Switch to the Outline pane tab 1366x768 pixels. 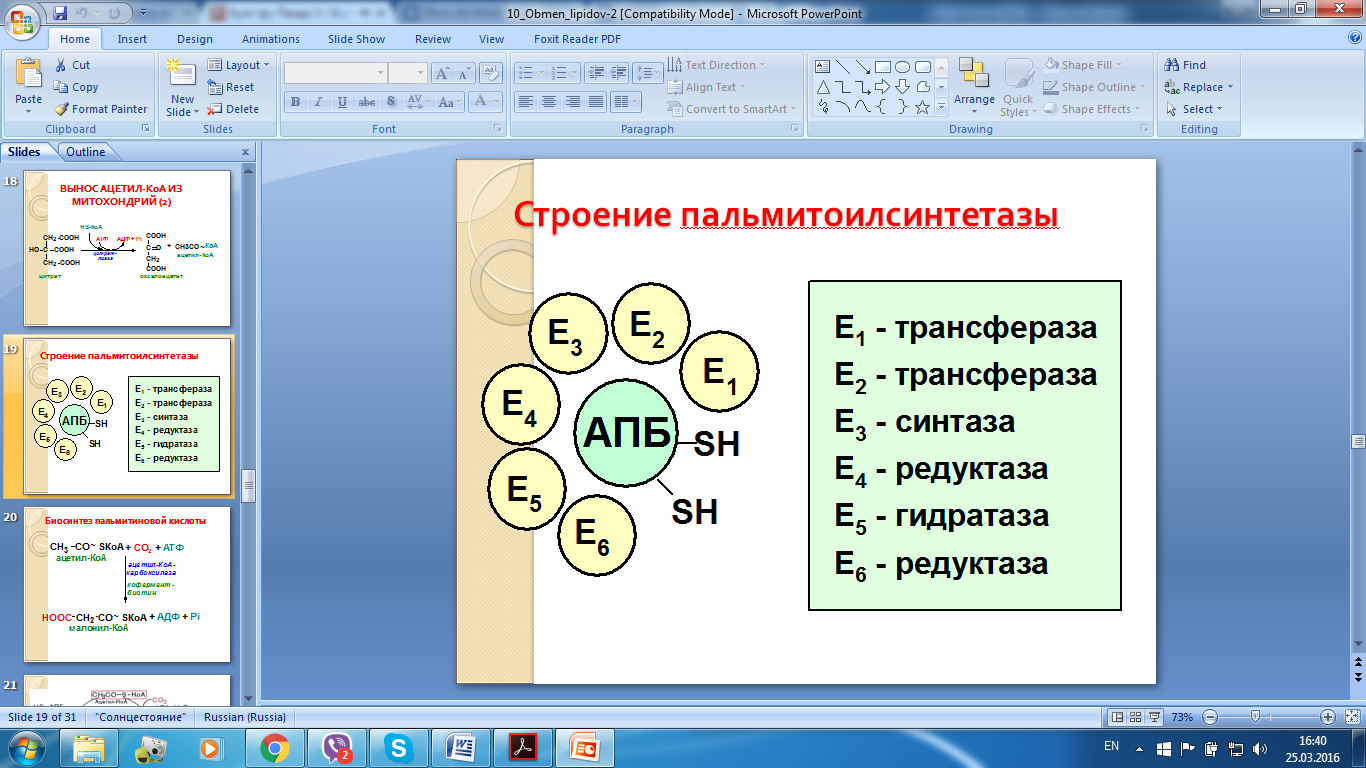click(x=85, y=152)
